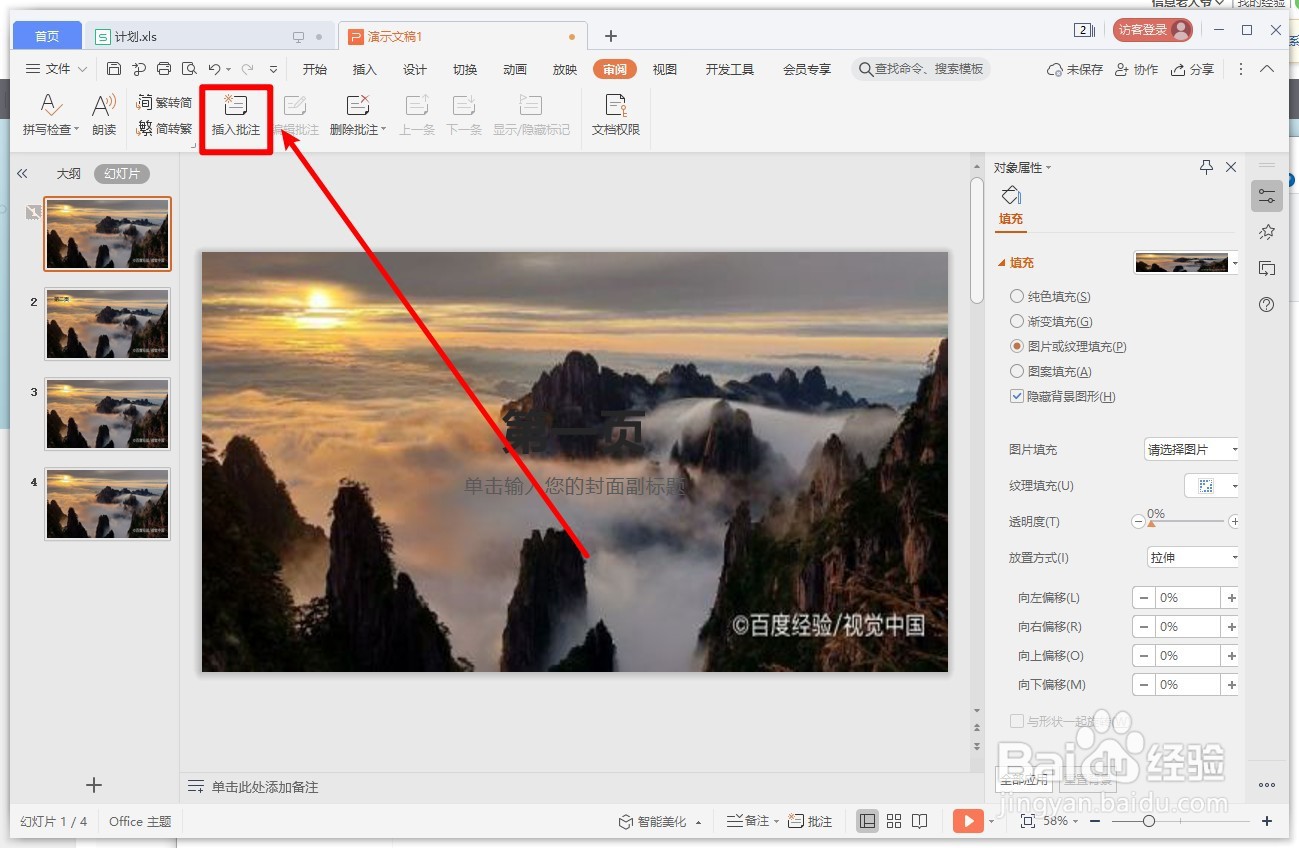
Task: Select normal view icon in status bar
Action: pyautogui.click(x=868, y=821)
